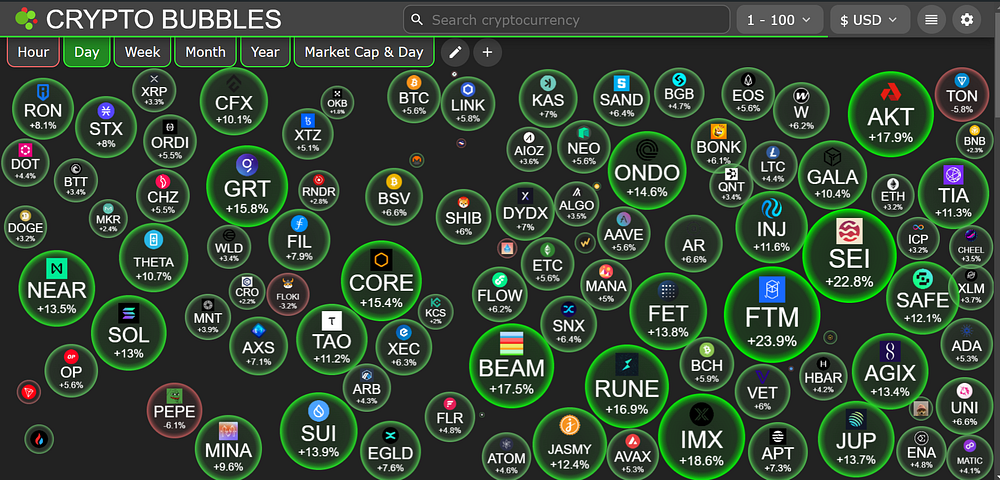Focus the Search cryptocurrency field
Image resolution: width=1000 pixels, height=480 pixels.
tap(566, 20)
